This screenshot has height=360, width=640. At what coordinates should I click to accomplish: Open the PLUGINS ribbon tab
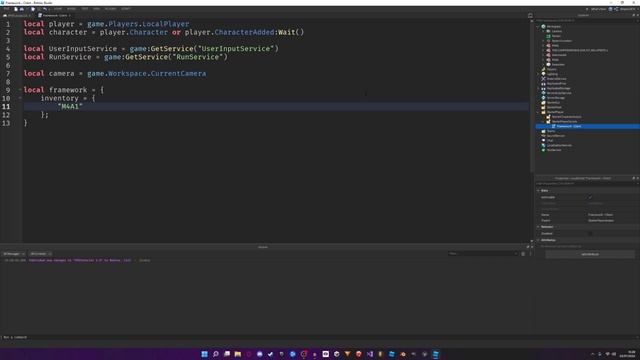coord(110,9)
